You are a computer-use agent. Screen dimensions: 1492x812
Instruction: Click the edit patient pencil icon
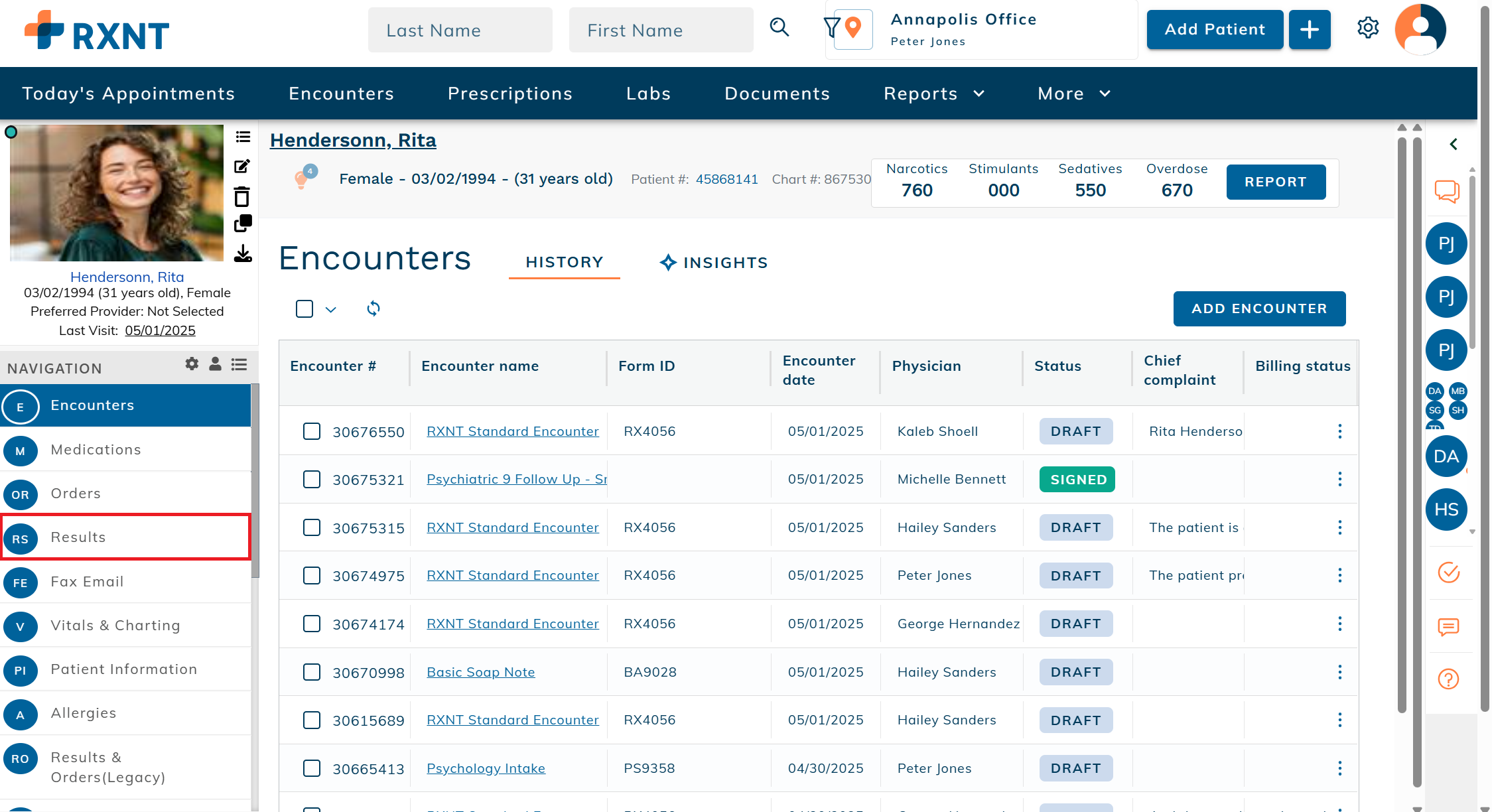coord(242,166)
